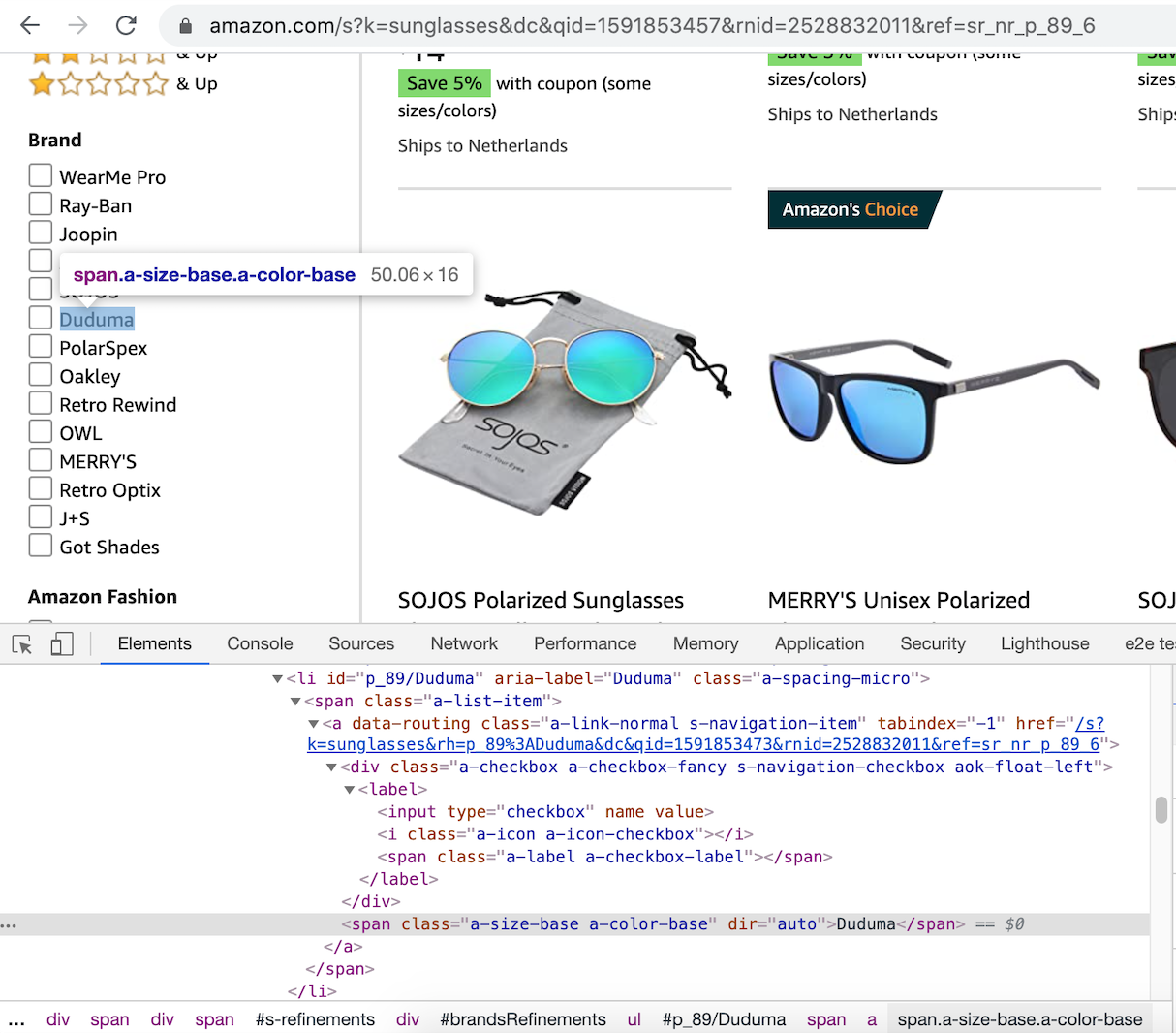
Task: Click the MERRY'S brand label
Action: (x=98, y=462)
